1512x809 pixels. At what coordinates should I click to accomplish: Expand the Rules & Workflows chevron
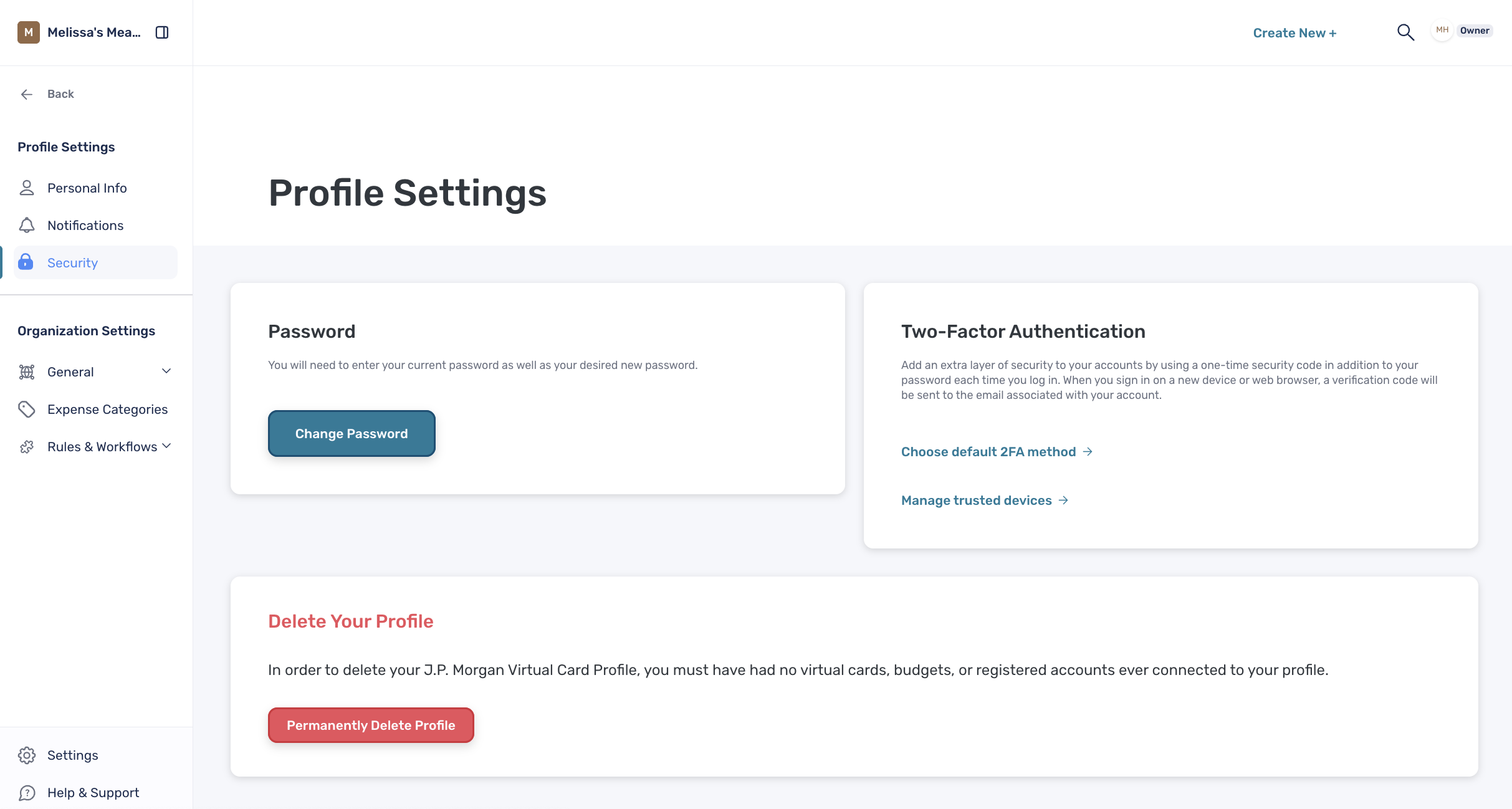(166, 446)
